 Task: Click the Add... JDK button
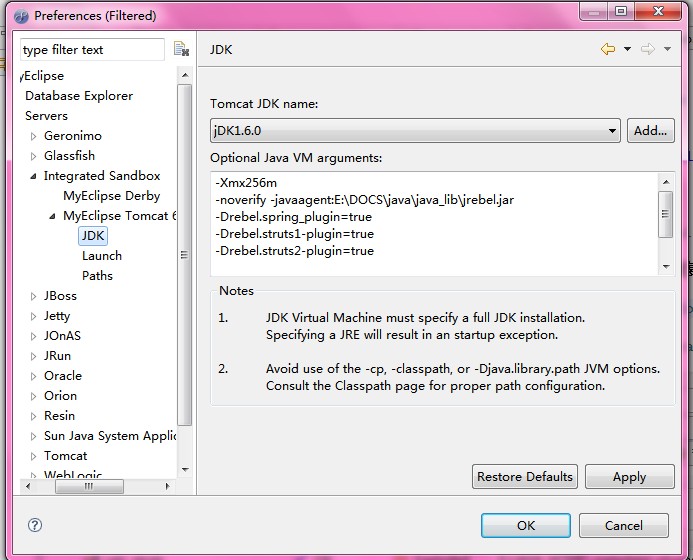[x=650, y=130]
